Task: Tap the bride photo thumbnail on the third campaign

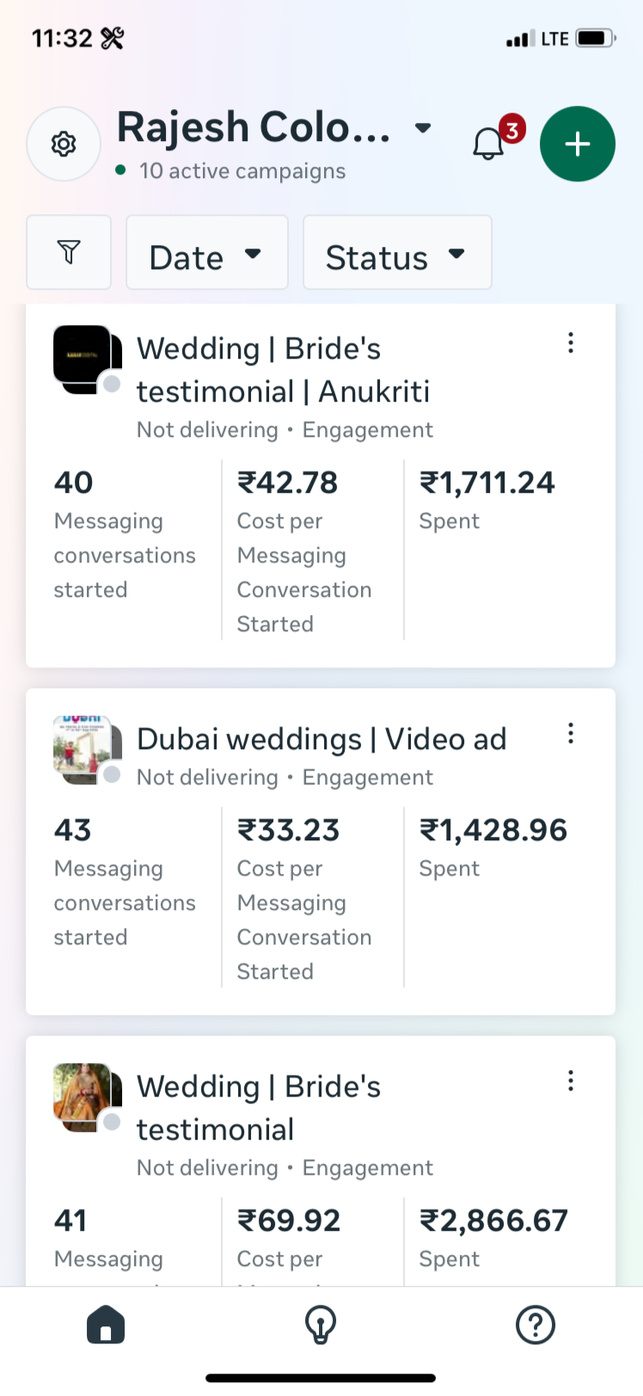Action: (x=84, y=1096)
